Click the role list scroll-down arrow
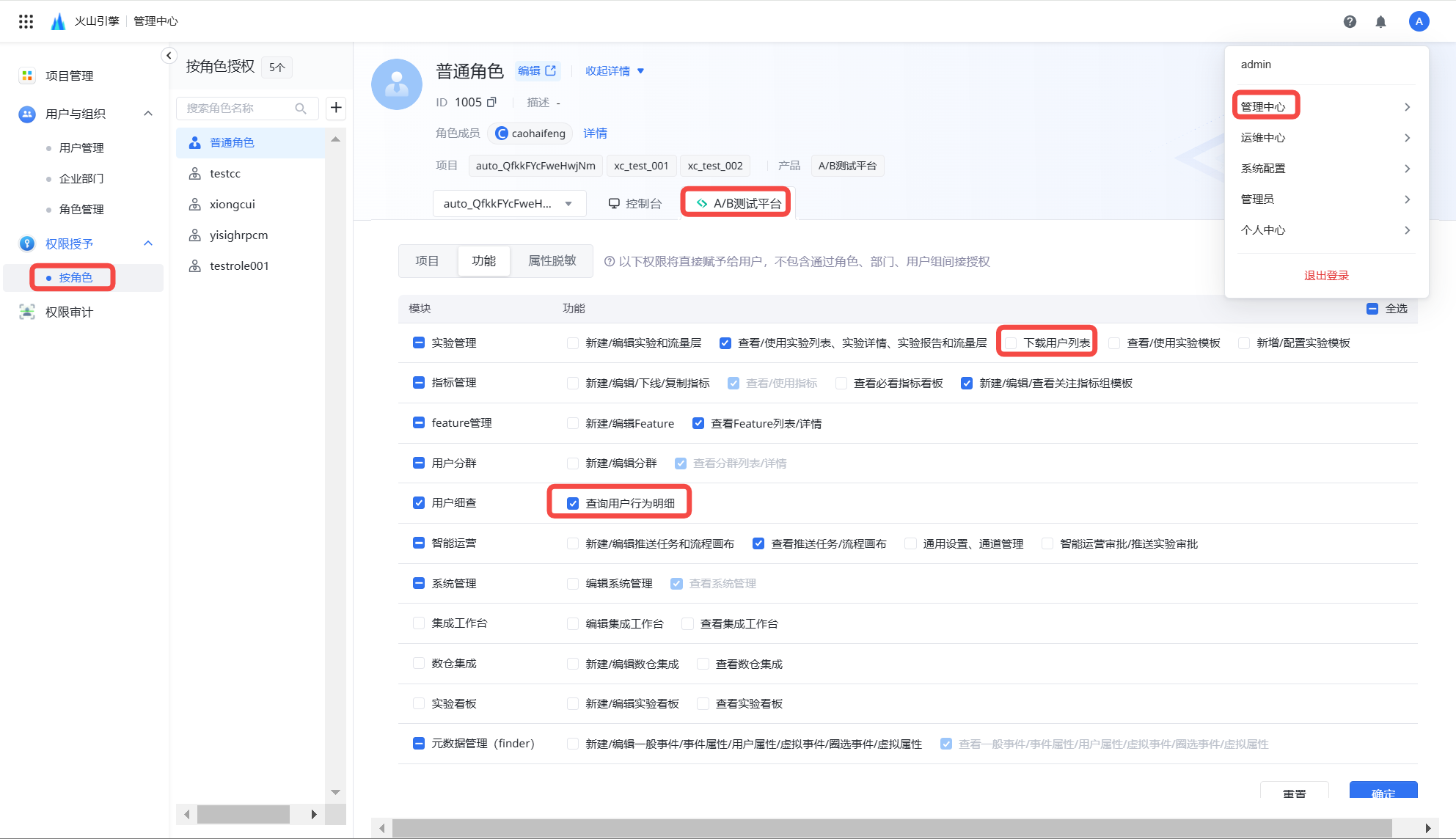 coord(335,792)
